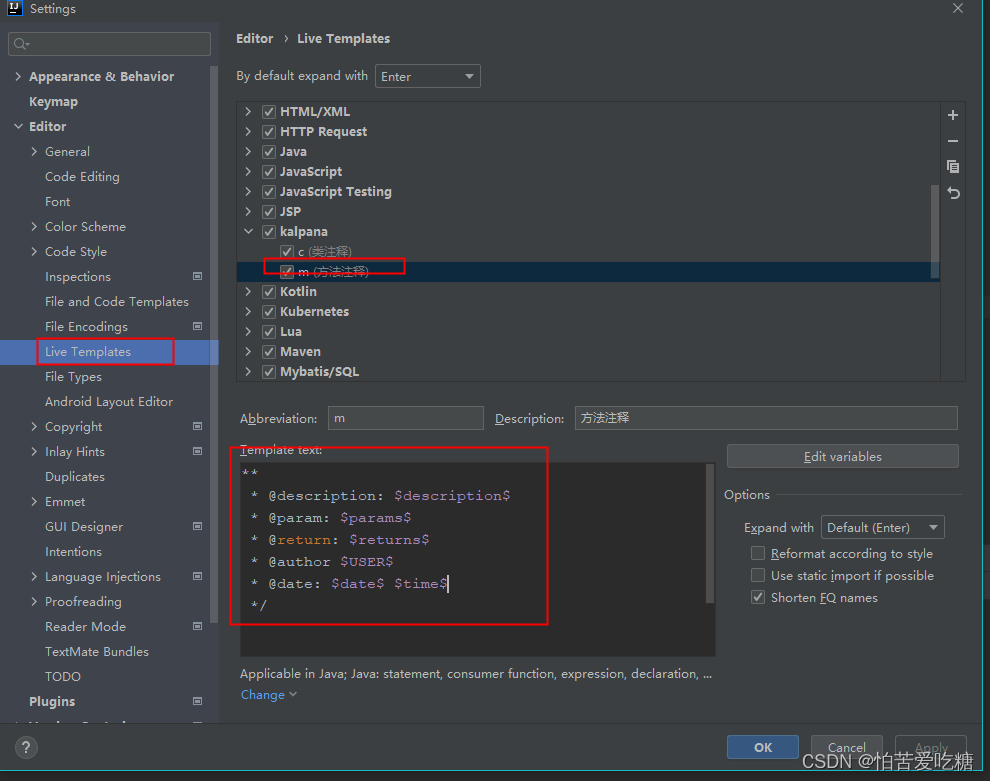
Task: Uncheck the Java template group
Action: coord(269,152)
